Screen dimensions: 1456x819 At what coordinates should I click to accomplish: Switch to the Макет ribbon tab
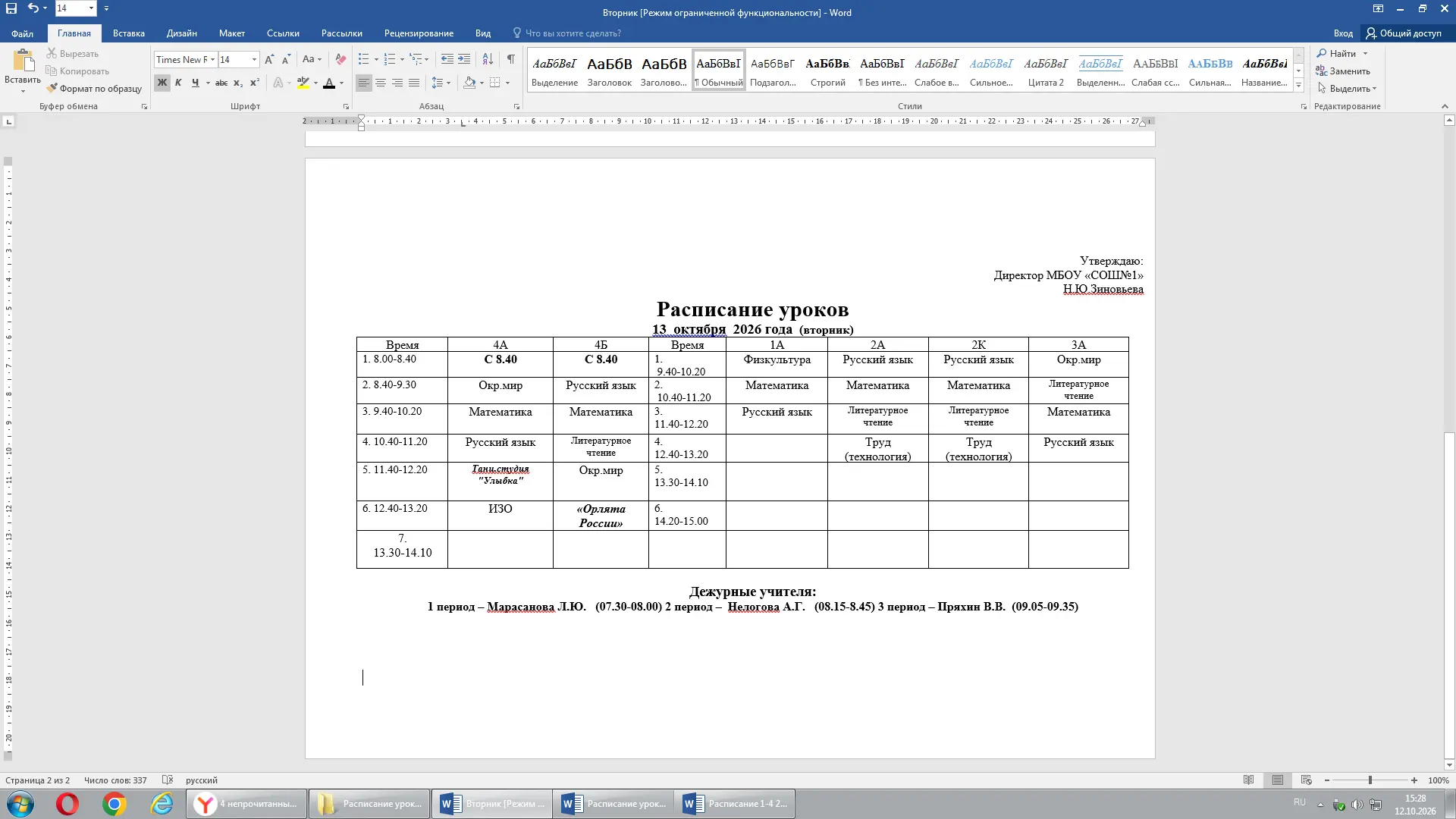point(232,33)
